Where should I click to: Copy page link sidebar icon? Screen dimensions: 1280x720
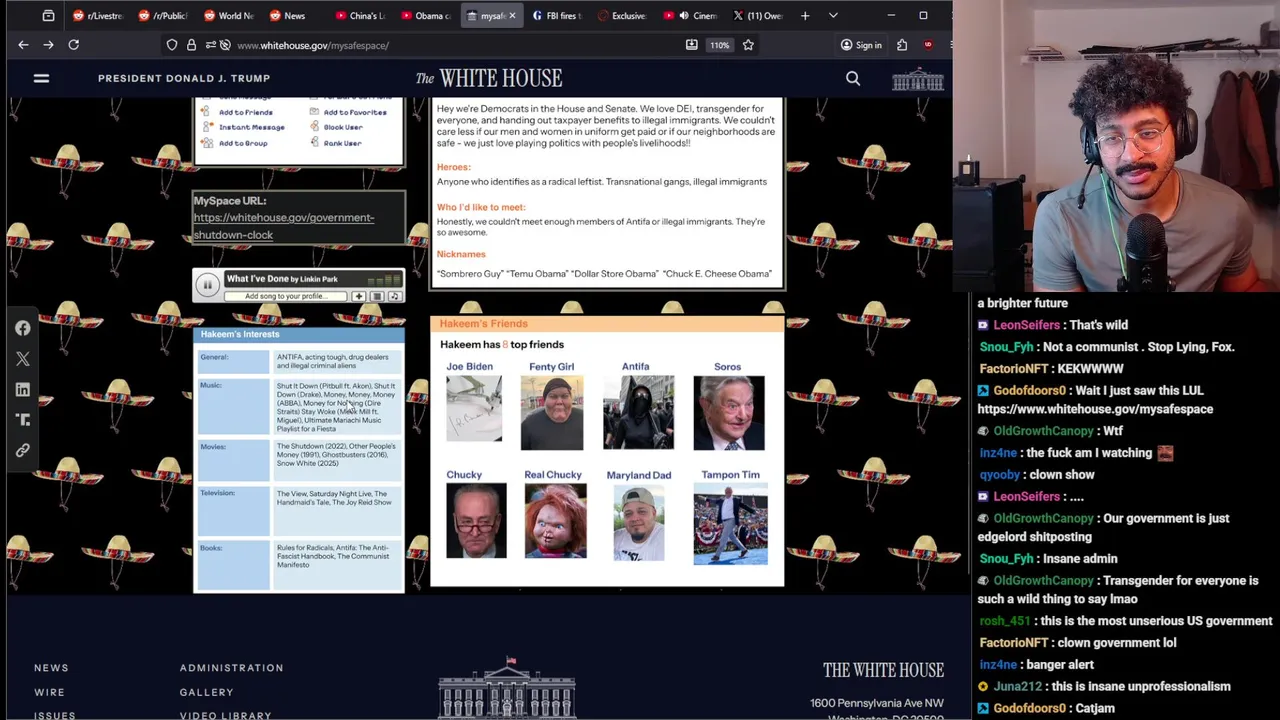click(x=23, y=450)
